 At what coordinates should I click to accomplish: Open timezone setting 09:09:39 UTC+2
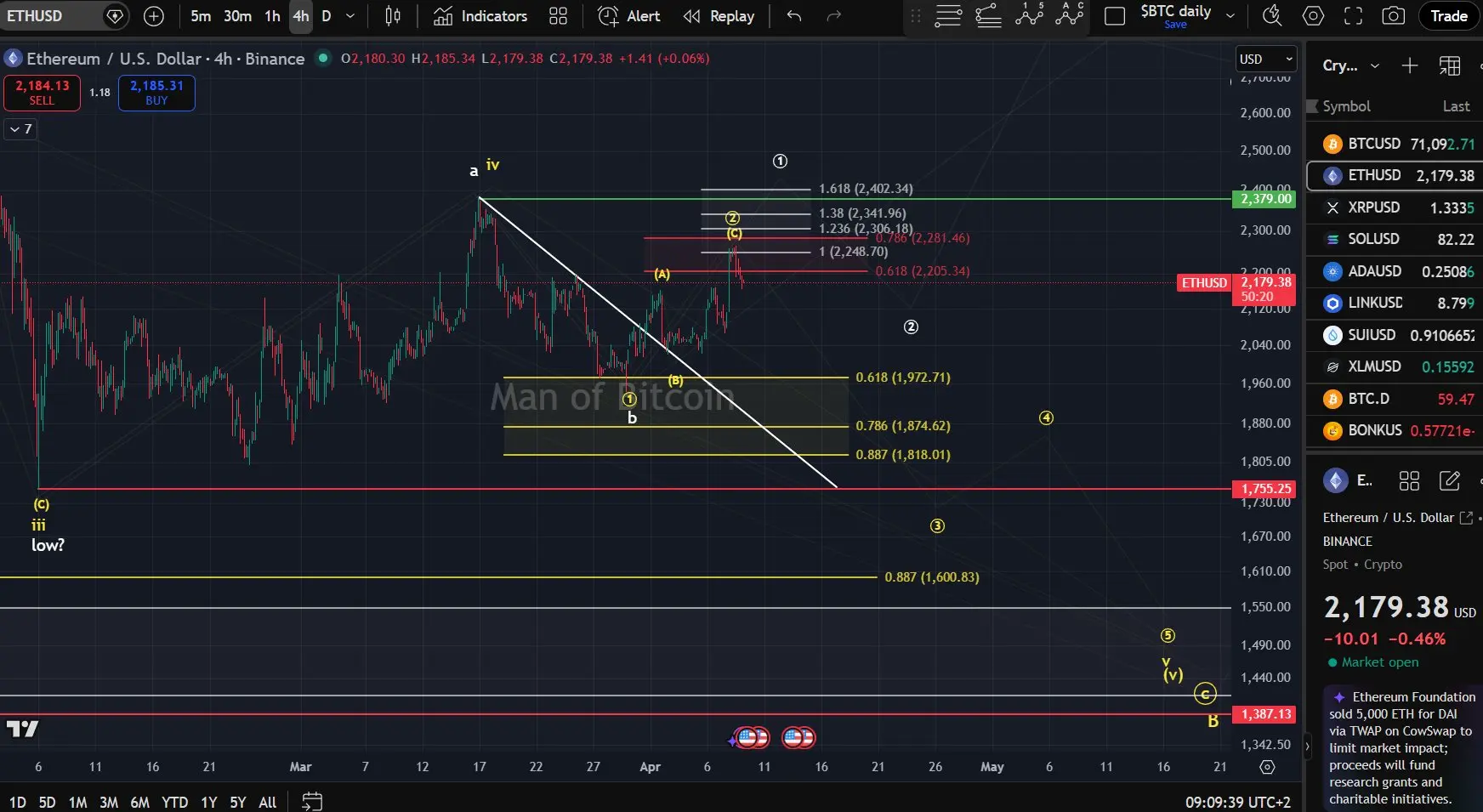click(x=1238, y=802)
